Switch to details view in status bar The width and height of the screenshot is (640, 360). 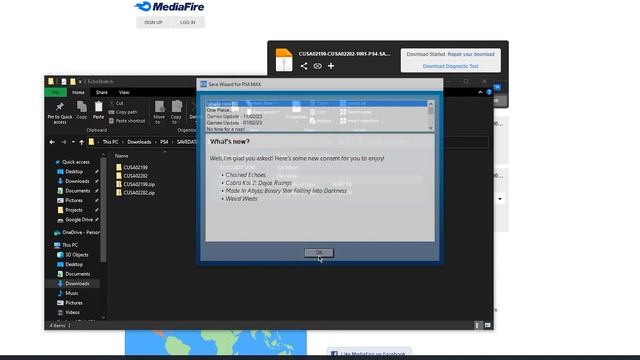(x=477, y=325)
